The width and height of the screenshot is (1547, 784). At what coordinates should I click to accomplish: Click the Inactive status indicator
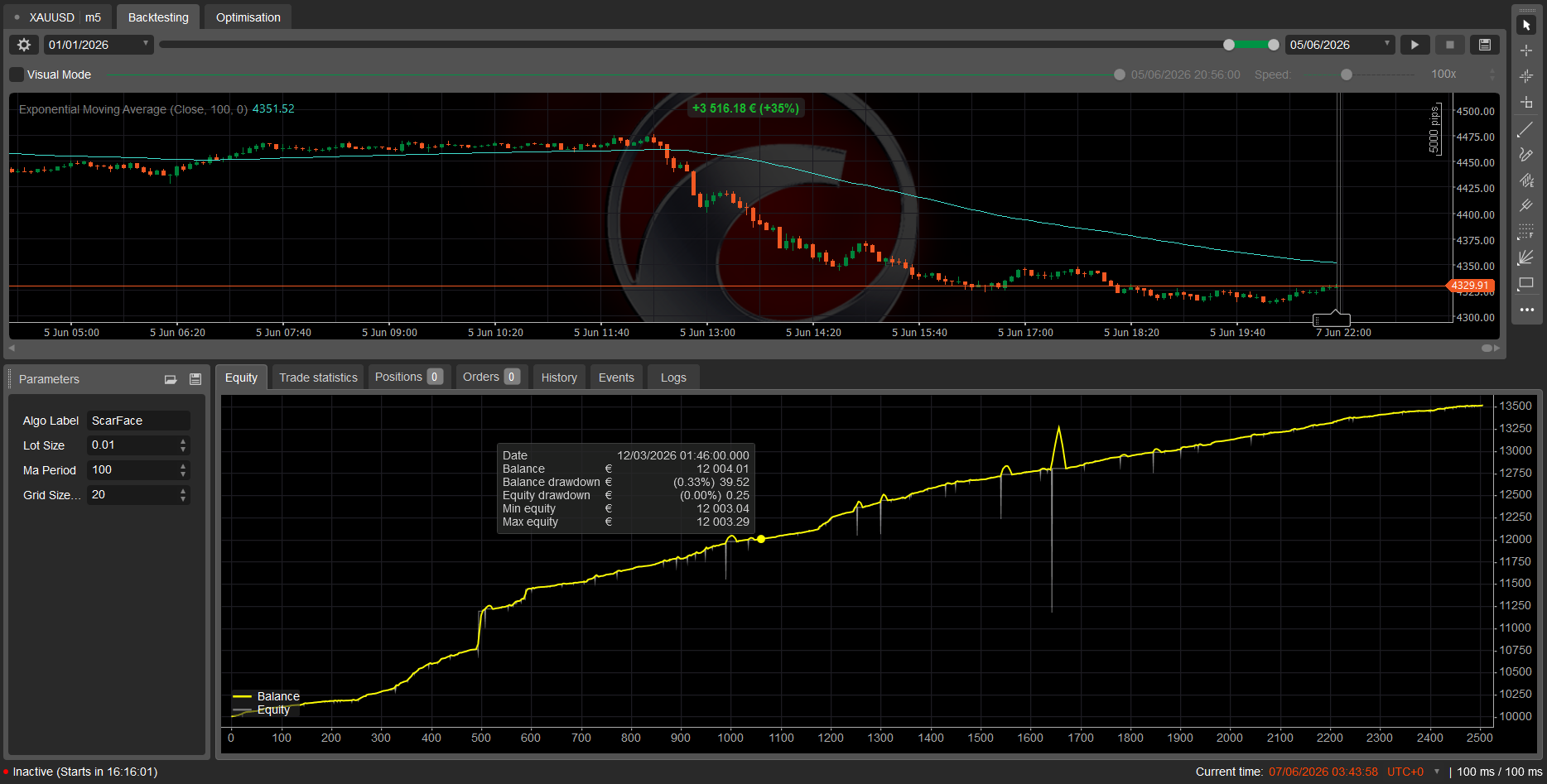(x=81, y=772)
